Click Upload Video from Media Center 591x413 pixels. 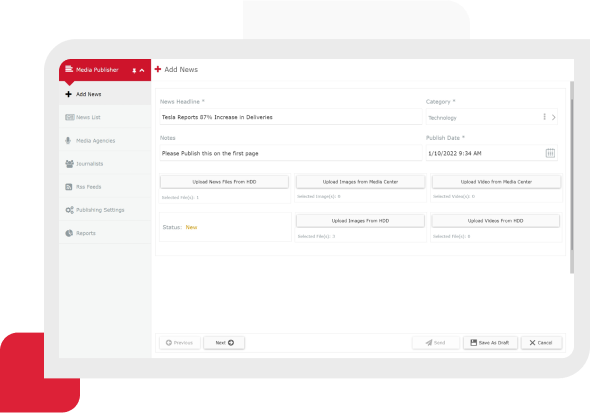496,182
